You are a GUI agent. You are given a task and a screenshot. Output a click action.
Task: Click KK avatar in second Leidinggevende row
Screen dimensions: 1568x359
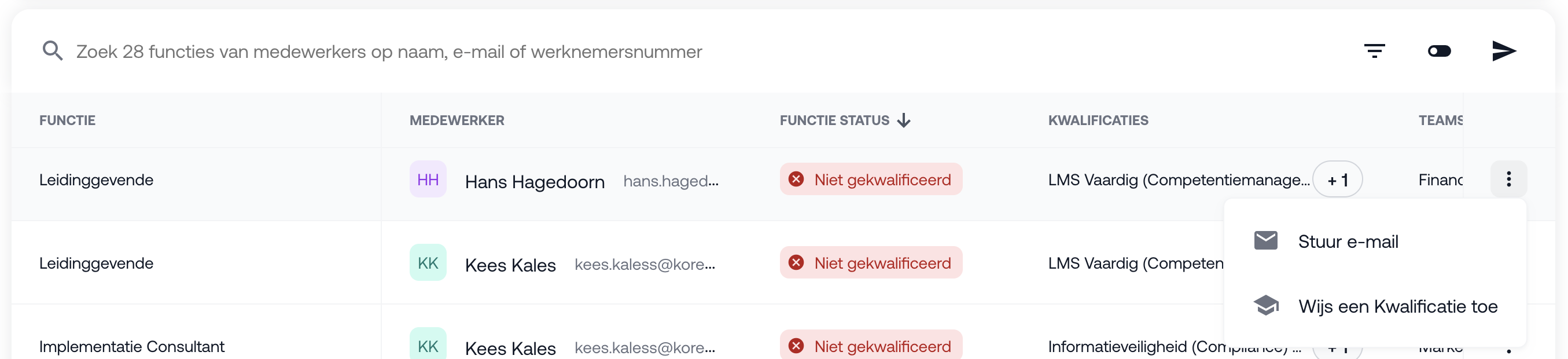[x=428, y=263]
